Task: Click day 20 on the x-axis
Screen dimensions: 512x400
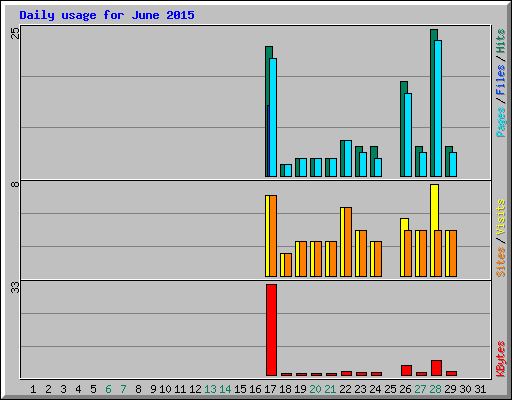Action: (x=315, y=389)
